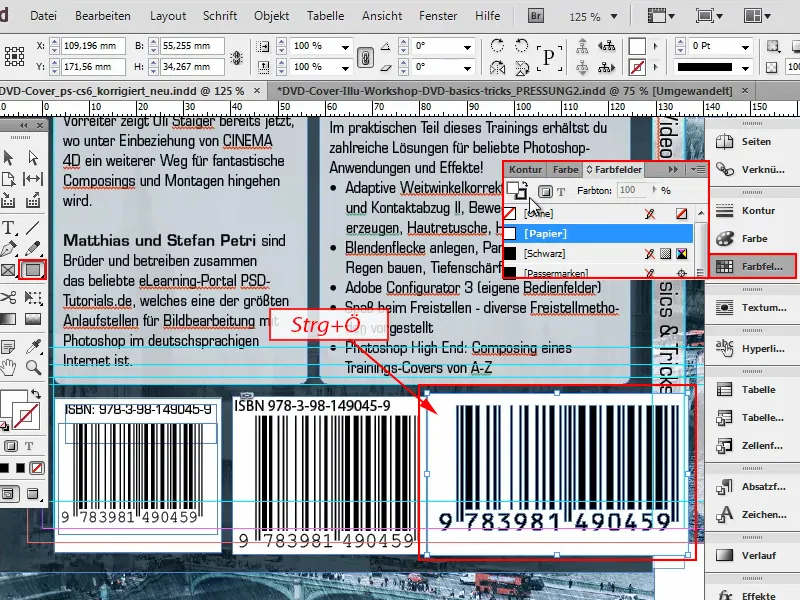The width and height of the screenshot is (800, 600).
Task: Select the Rectangle tool in the toolbox
Action: point(33,269)
